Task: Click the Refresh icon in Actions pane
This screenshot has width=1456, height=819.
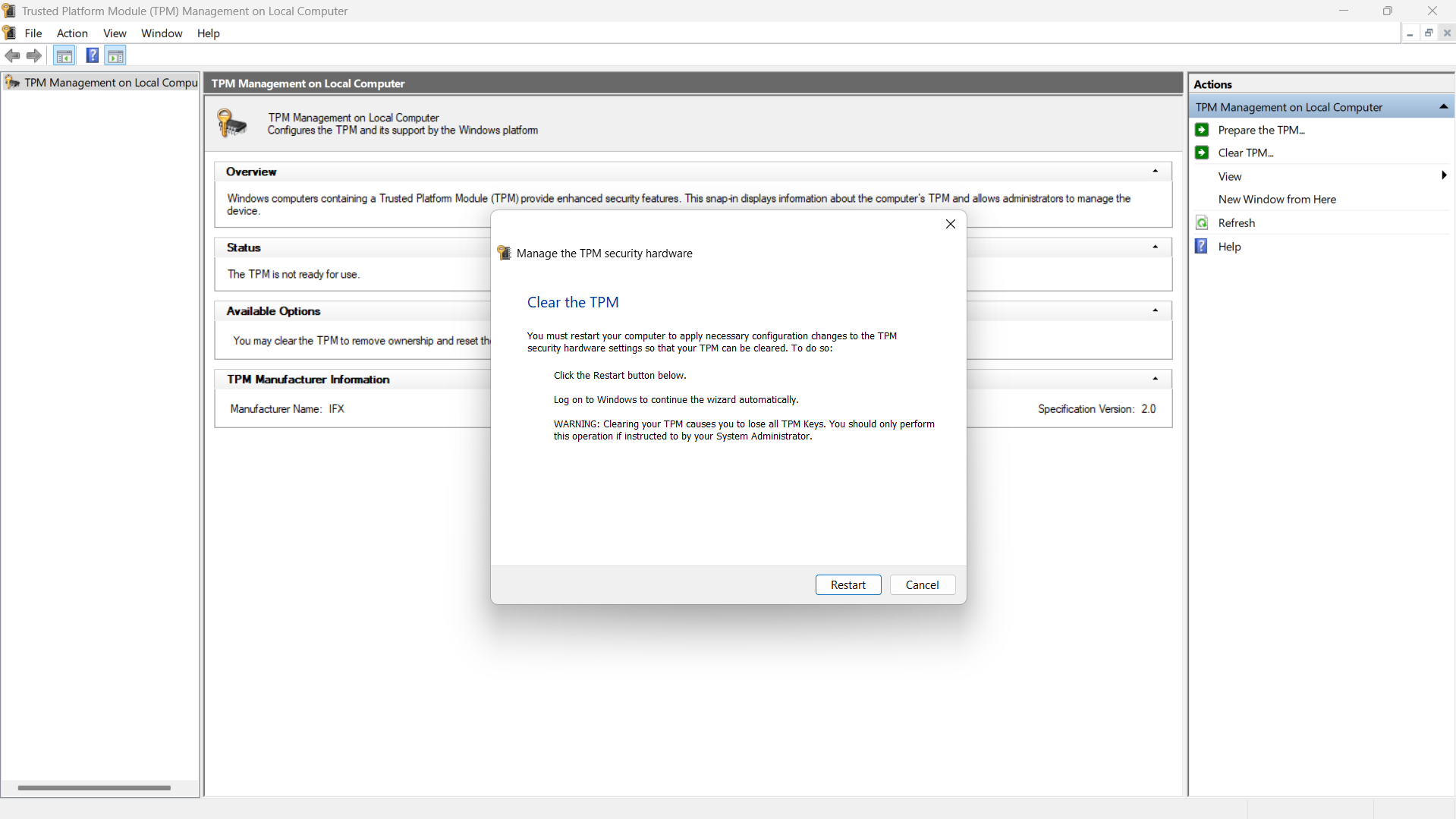Action: tap(1202, 222)
